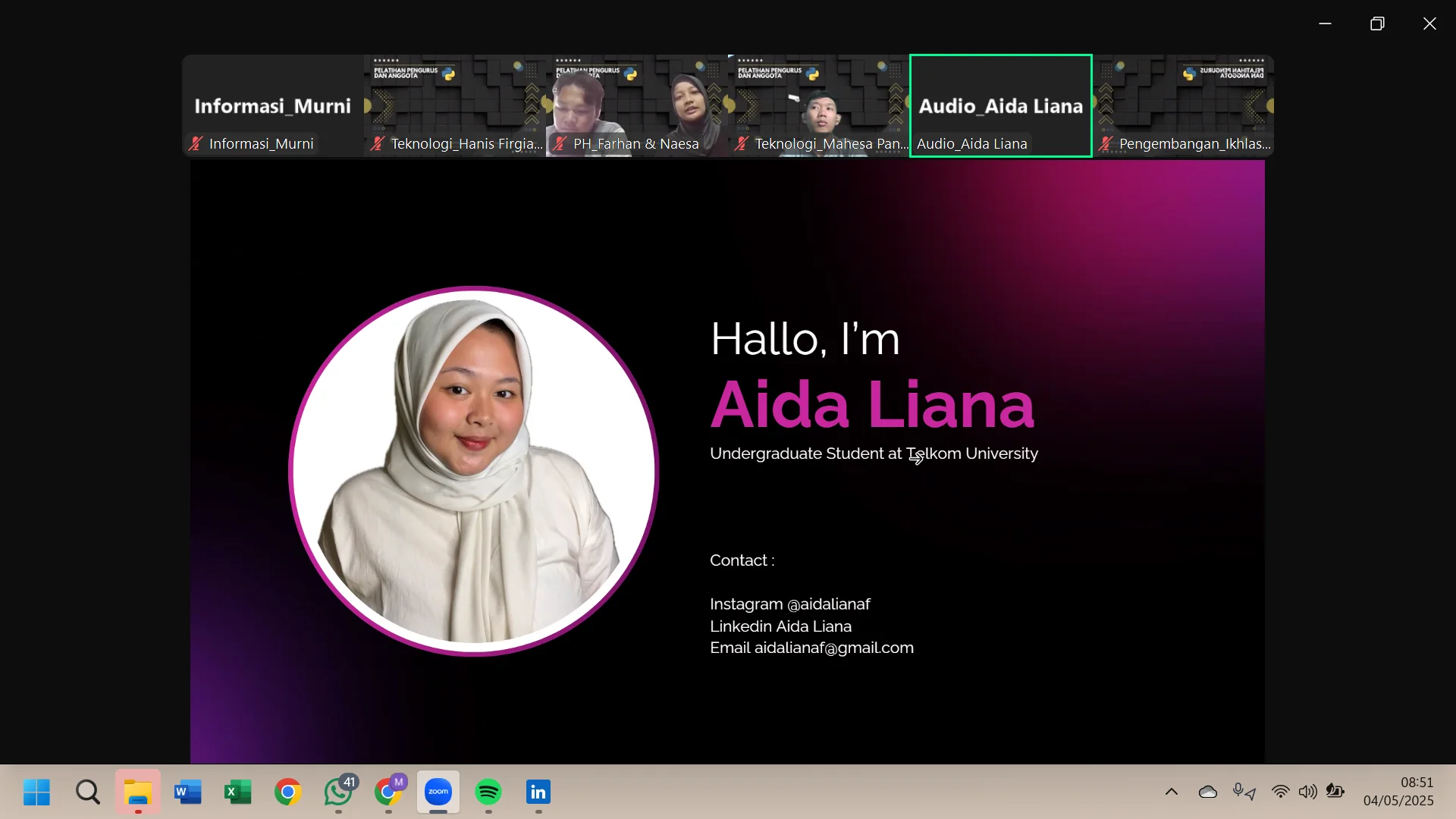Click "Undergraduate Student at Telkom University" text
The image size is (1456, 819).
(x=874, y=453)
